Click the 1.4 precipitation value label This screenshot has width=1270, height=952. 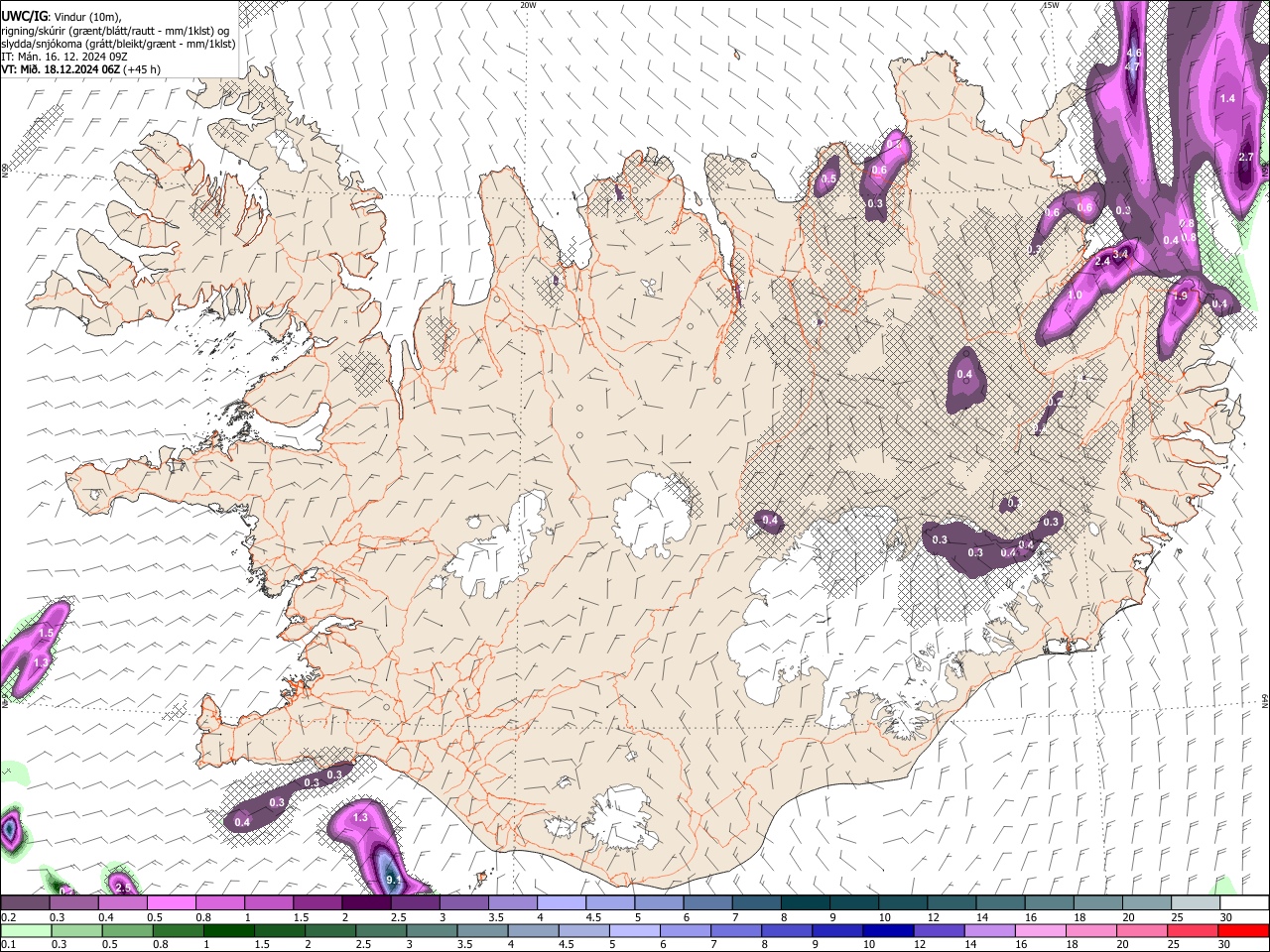click(1227, 98)
